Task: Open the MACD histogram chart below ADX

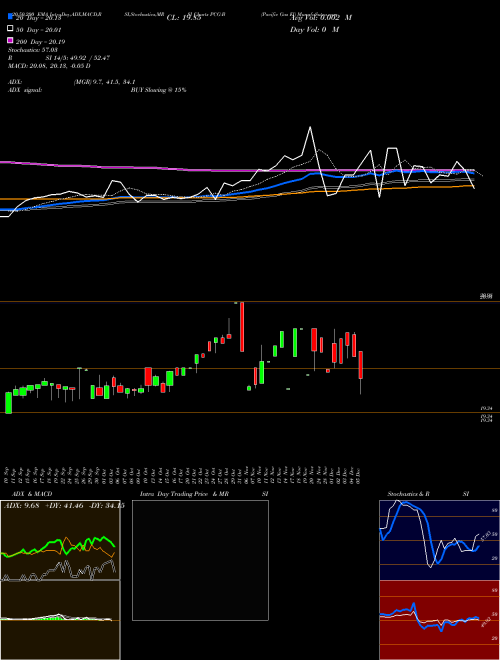Action: click(x=60, y=620)
